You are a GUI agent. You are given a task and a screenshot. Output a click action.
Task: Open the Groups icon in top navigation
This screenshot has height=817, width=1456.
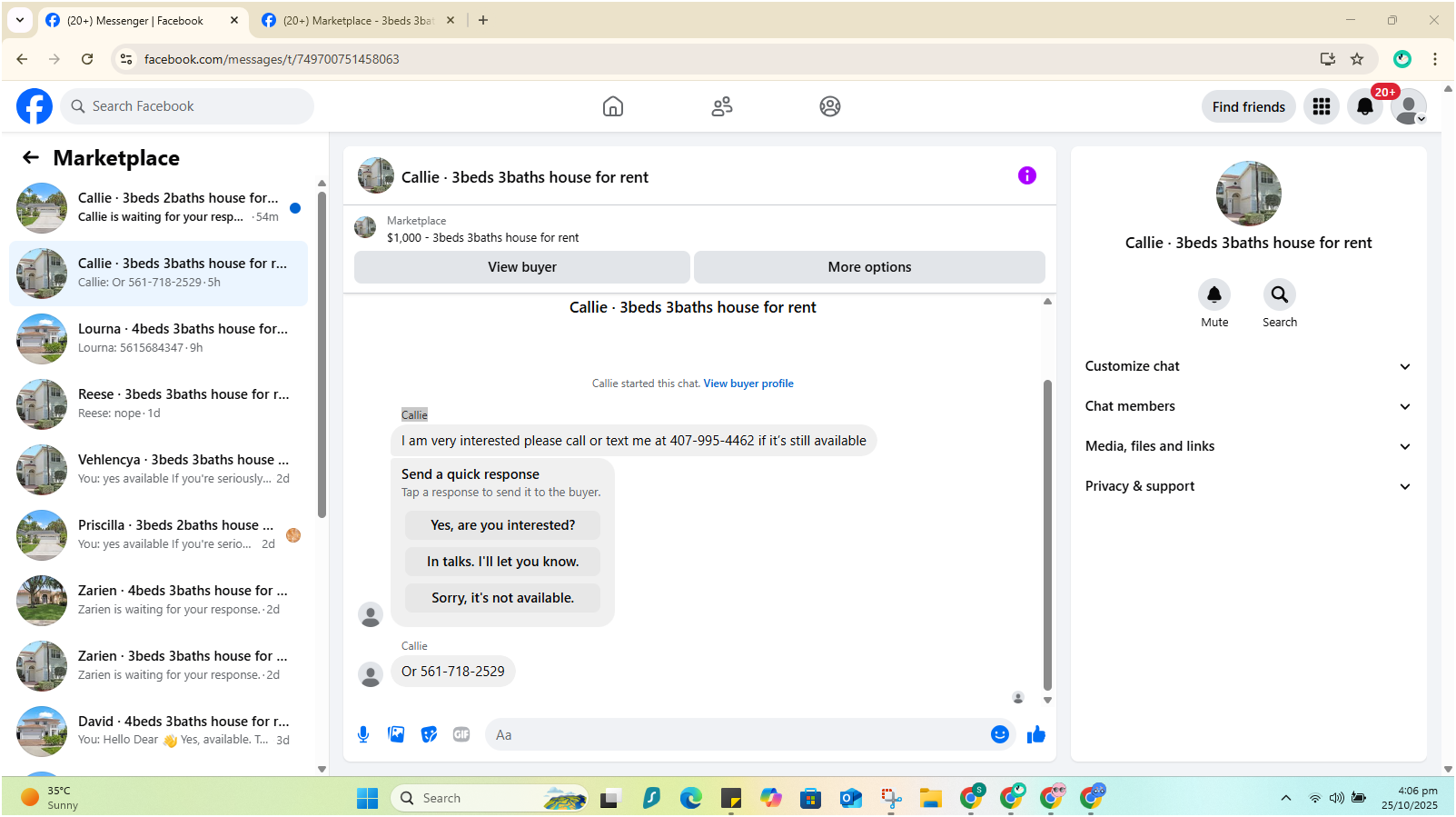(830, 106)
